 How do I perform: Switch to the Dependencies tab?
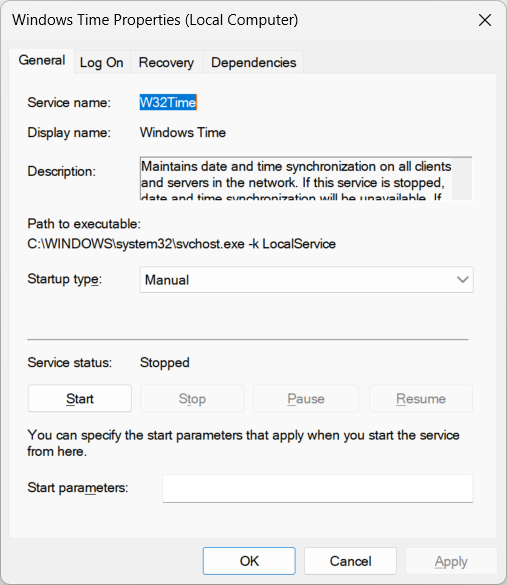253,62
